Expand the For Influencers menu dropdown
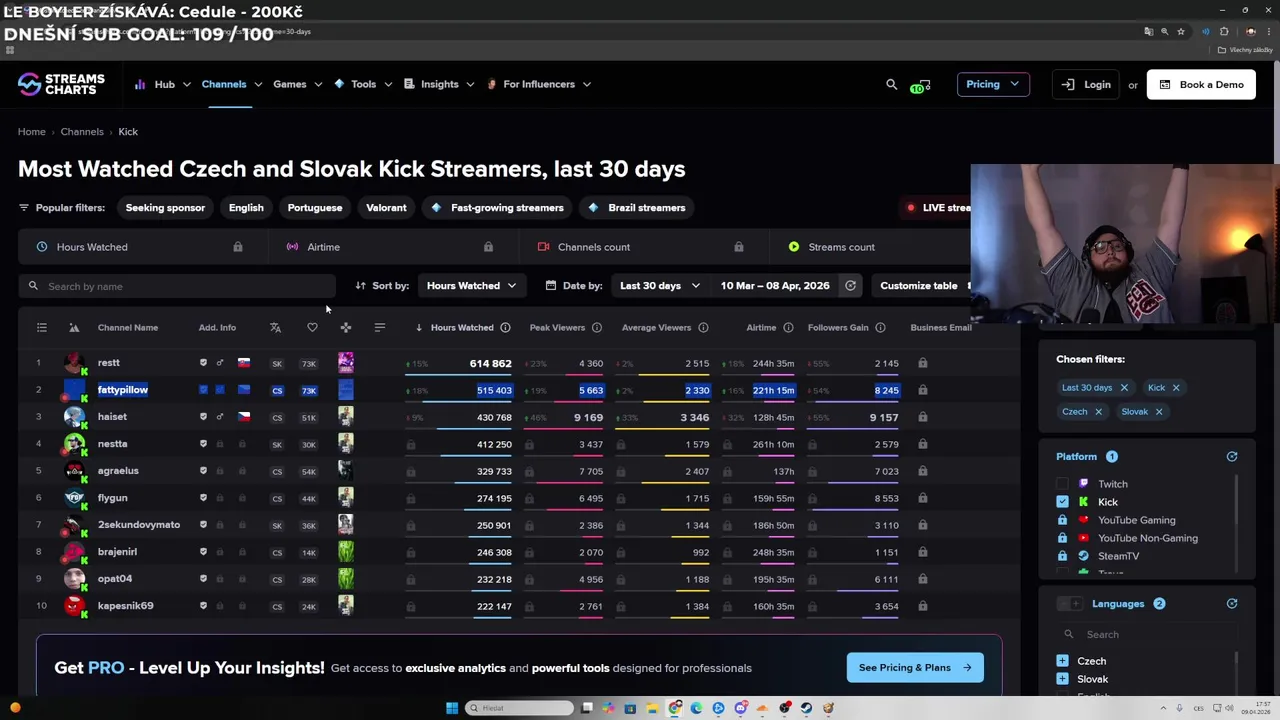 coord(539,85)
